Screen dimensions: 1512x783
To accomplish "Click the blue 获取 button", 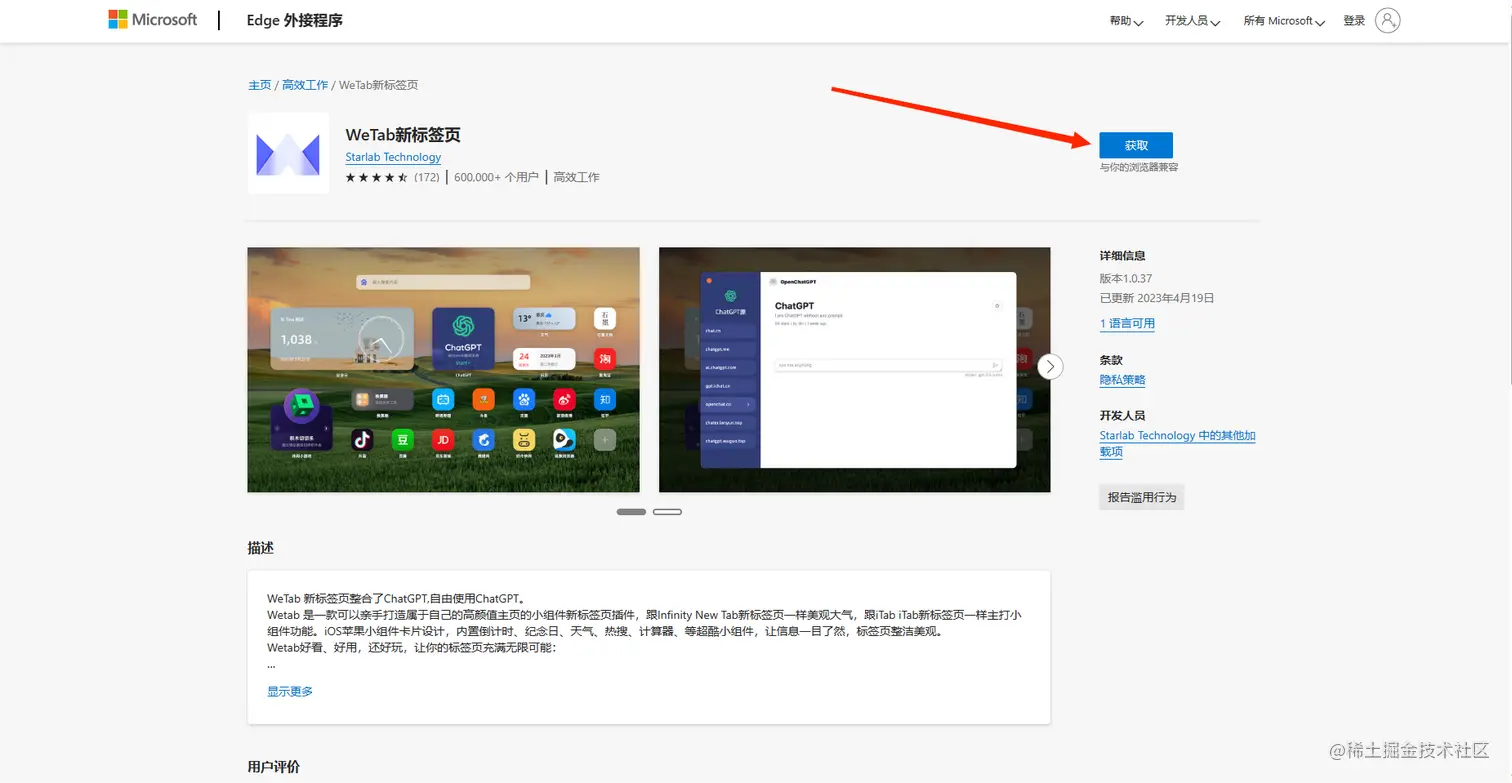I will (x=1136, y=145).
